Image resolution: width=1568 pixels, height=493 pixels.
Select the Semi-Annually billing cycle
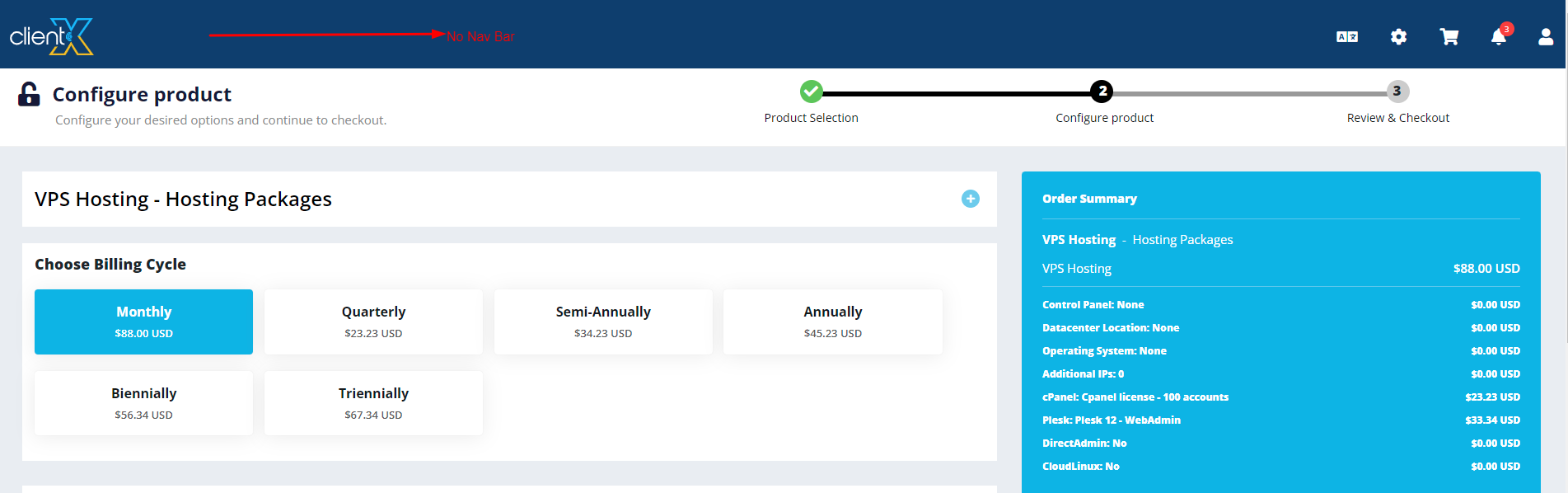tap(603, 322)
